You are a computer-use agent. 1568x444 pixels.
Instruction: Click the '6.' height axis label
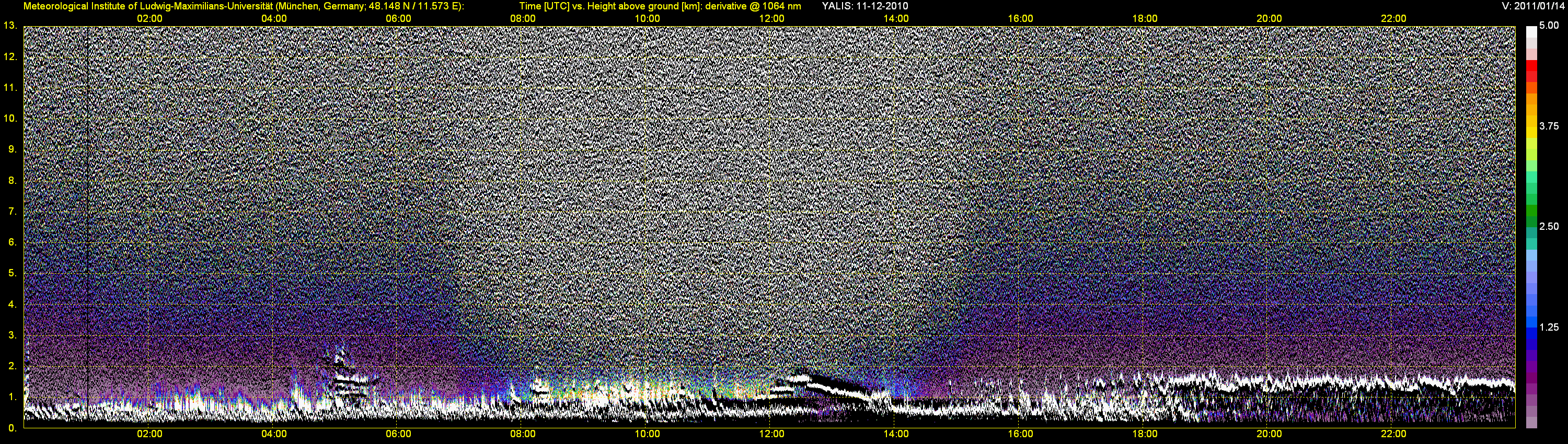point(13,242)
